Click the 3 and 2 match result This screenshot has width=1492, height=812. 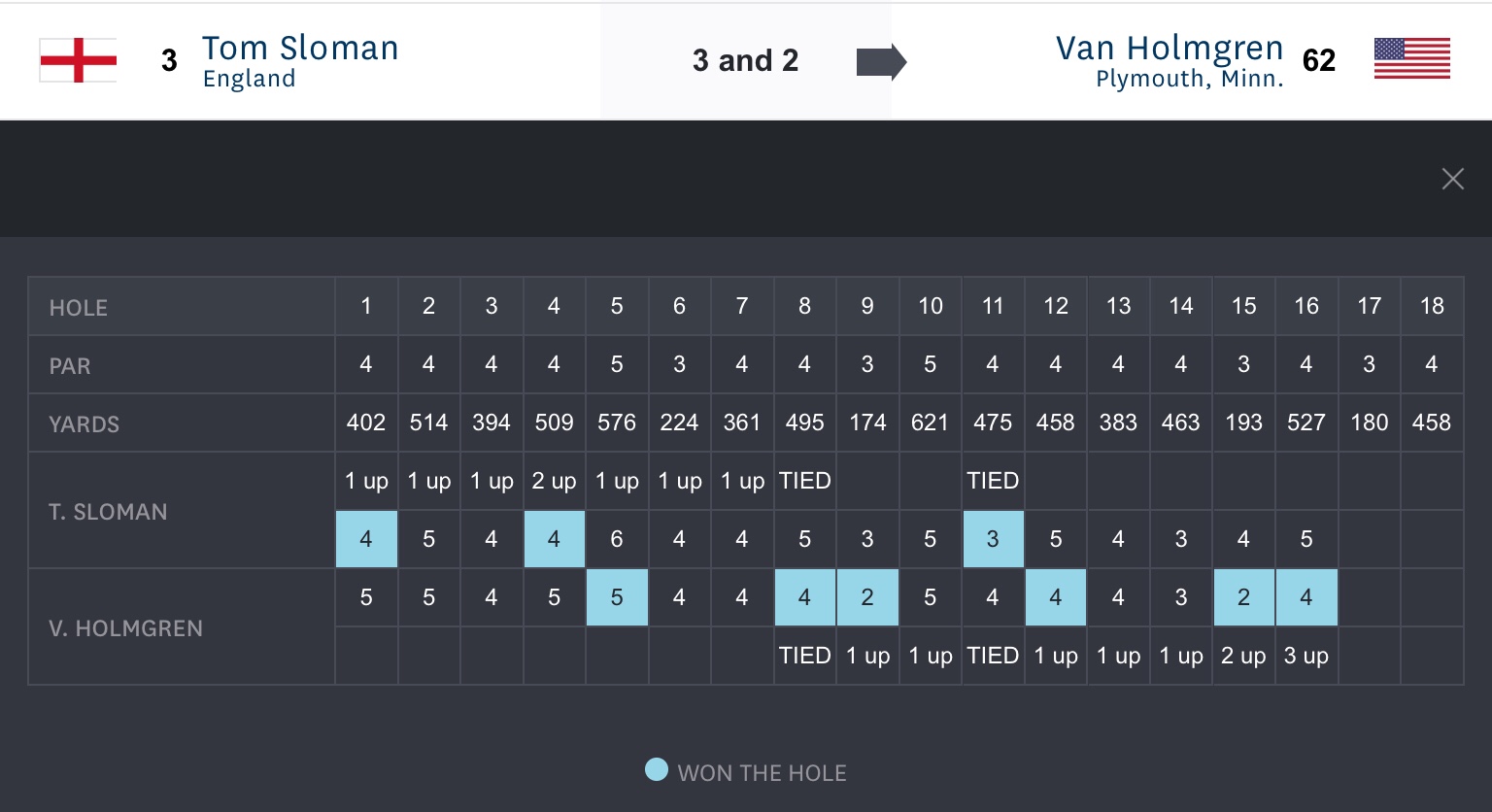point(745,60)
